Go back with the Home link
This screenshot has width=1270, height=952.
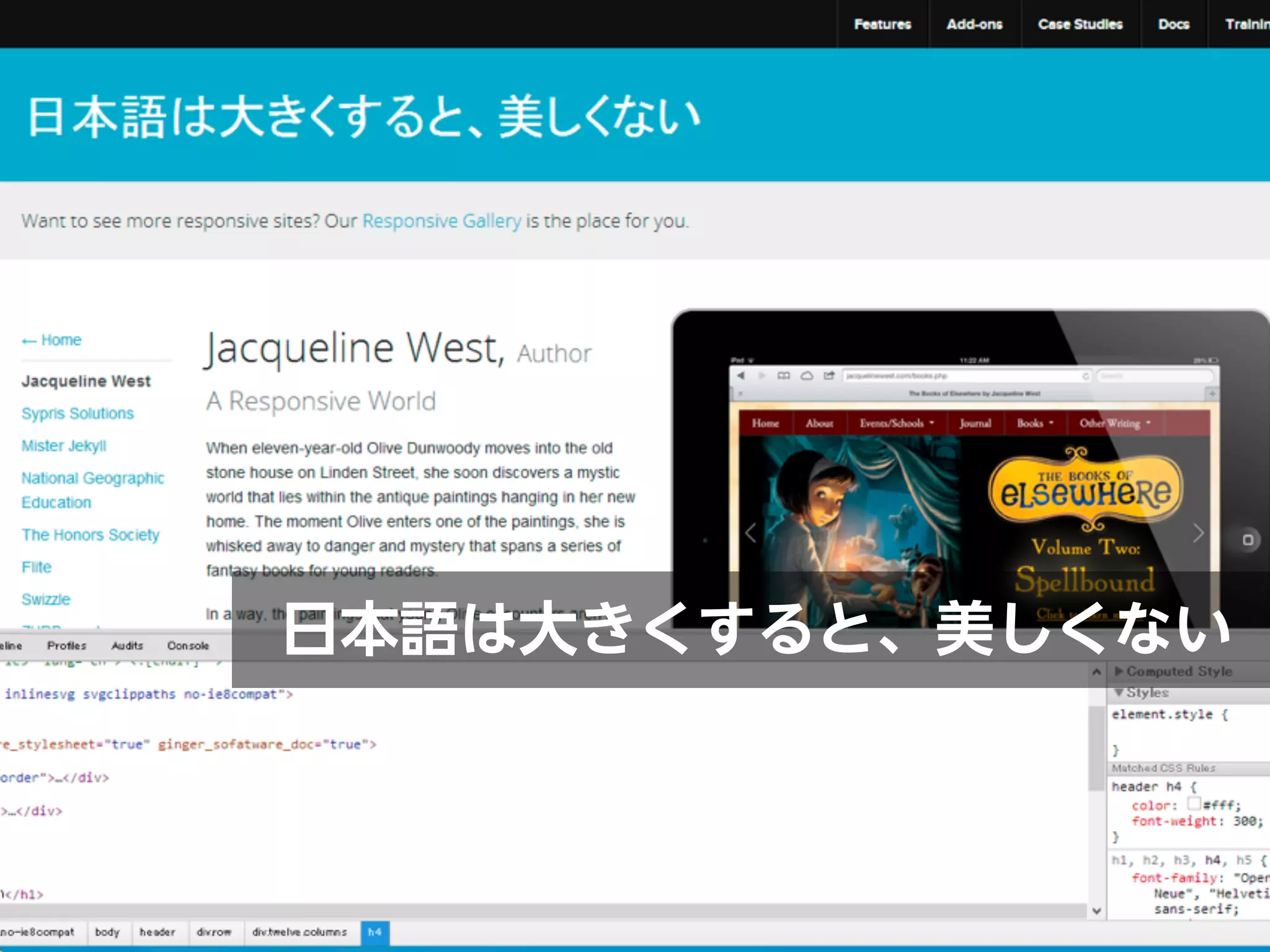pyautogui.click(x=51, y=340)
